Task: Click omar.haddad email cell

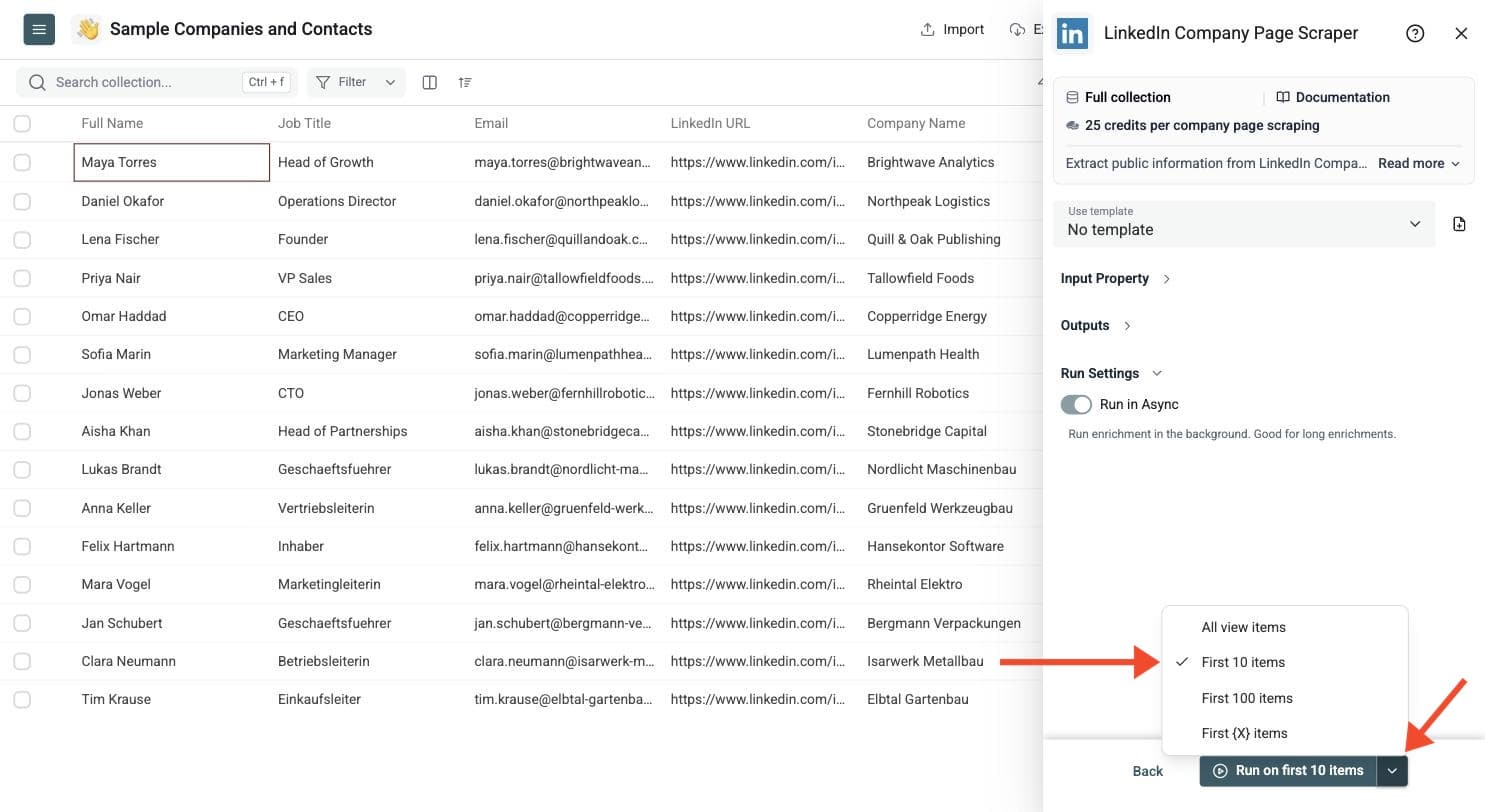Action: coord(564,316)
